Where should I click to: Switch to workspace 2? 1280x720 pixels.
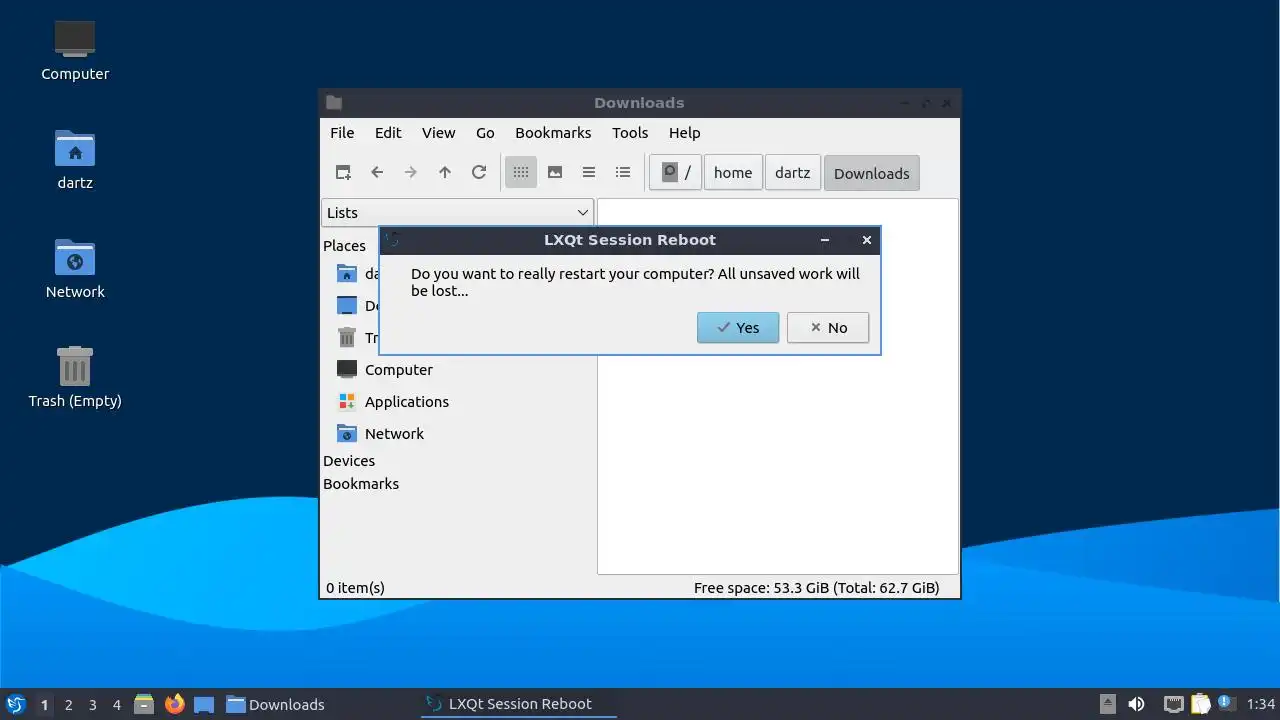pyautogui.click(x=68, y=705)
